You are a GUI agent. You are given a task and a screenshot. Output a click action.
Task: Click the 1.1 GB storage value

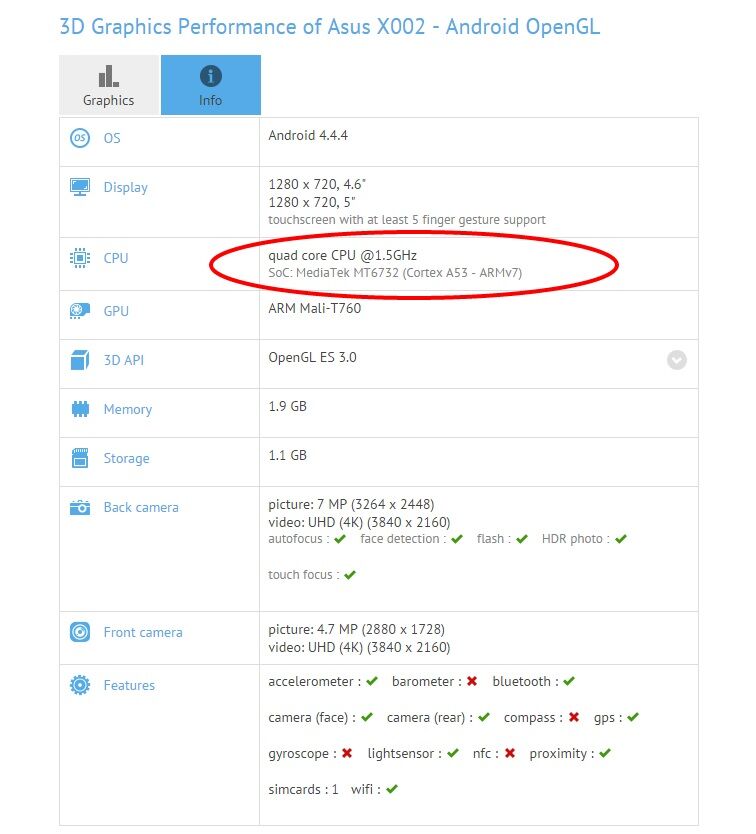(x=287, y=455)
